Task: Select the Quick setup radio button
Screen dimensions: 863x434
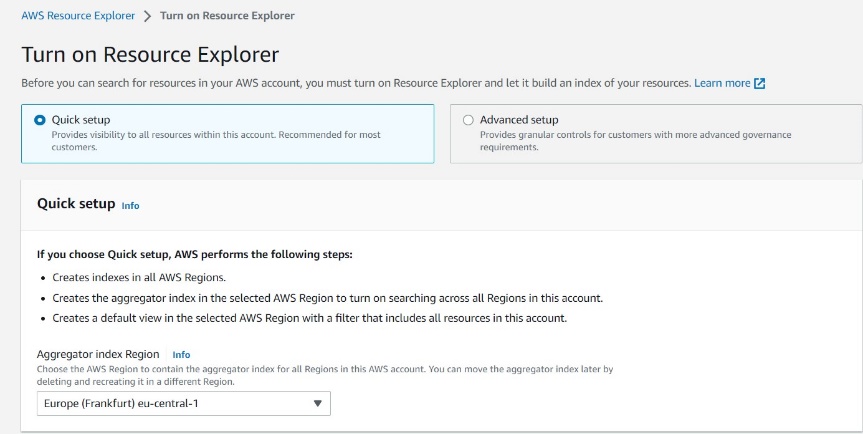Action: coord(40,120)
